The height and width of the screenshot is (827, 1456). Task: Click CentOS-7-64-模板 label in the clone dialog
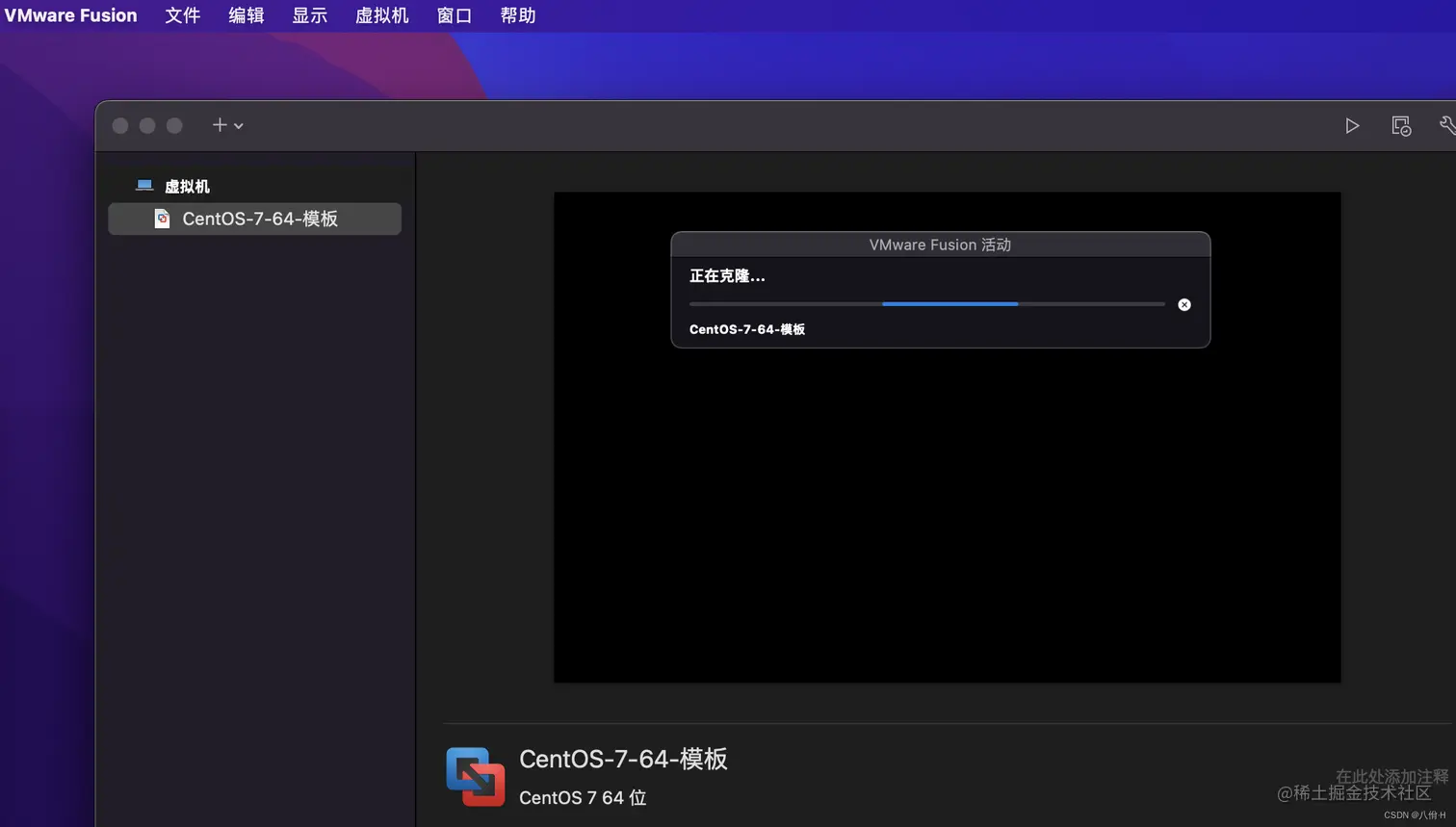[747, 329]
